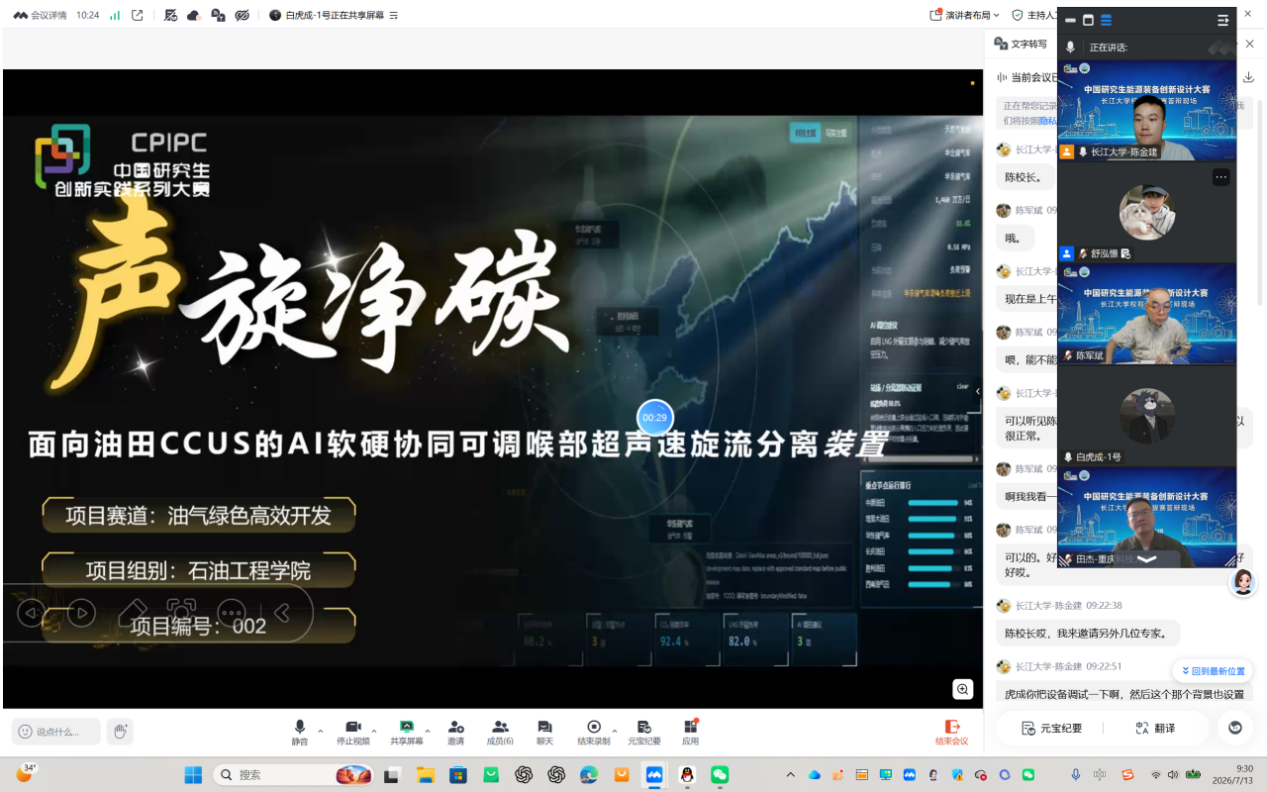This screenshot has height=792, width=1267.
Task: Open QQ penguin icon in taskbar
Action: pos(687,774)
